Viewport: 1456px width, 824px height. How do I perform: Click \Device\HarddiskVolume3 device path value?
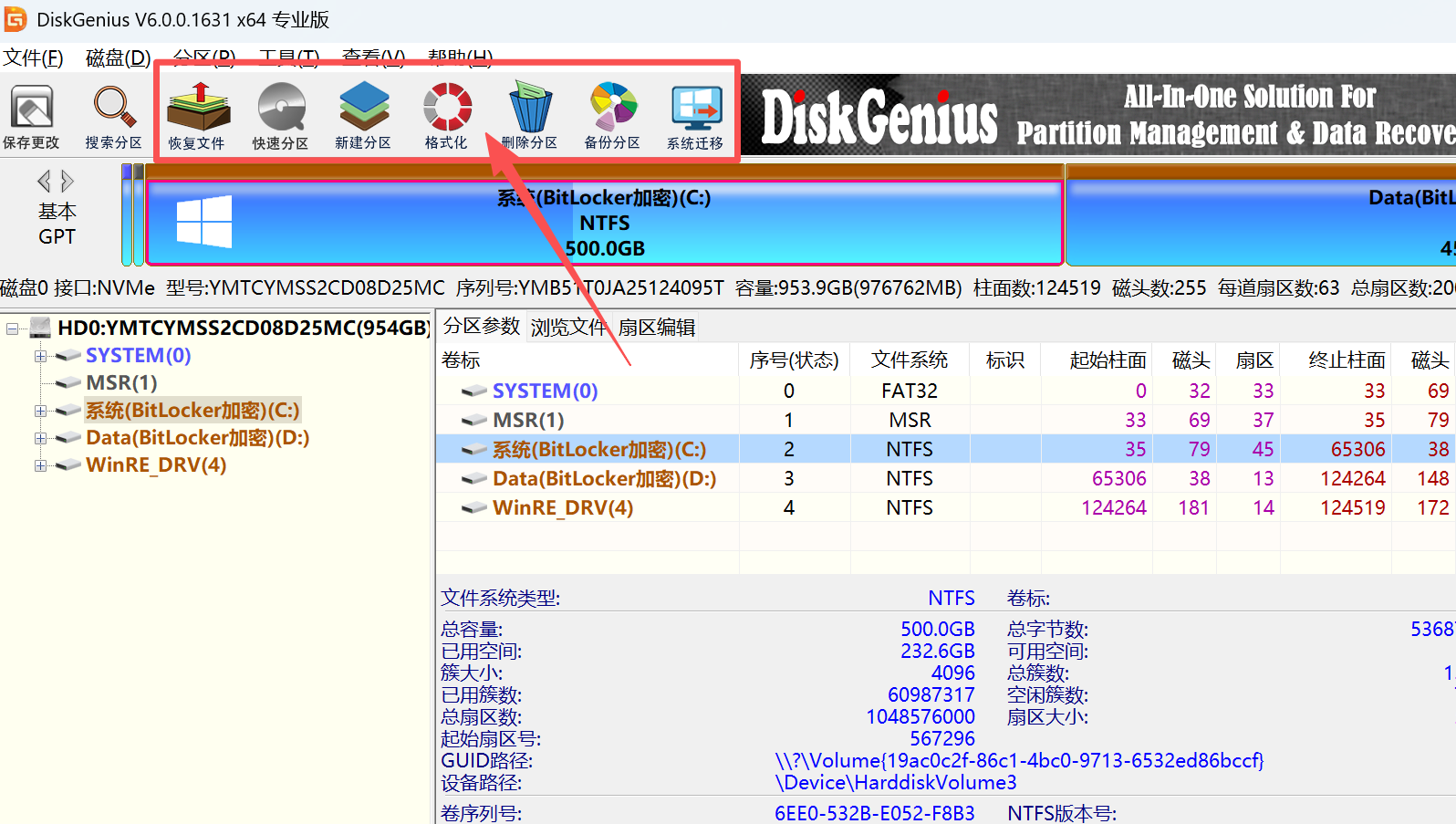[x=896, y=782]
